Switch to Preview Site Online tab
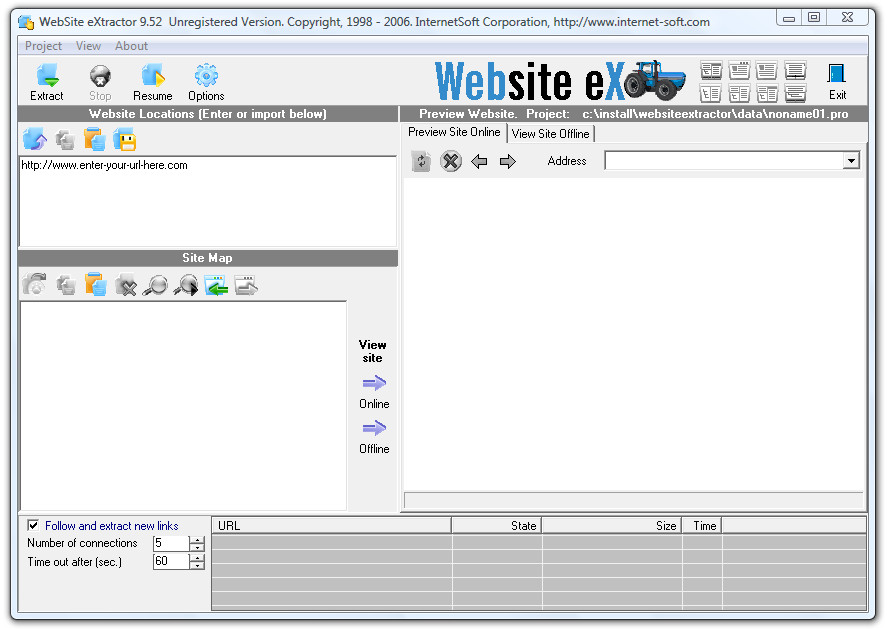The height and width of the screenshot is (629, 887). (x=454, y=132)
